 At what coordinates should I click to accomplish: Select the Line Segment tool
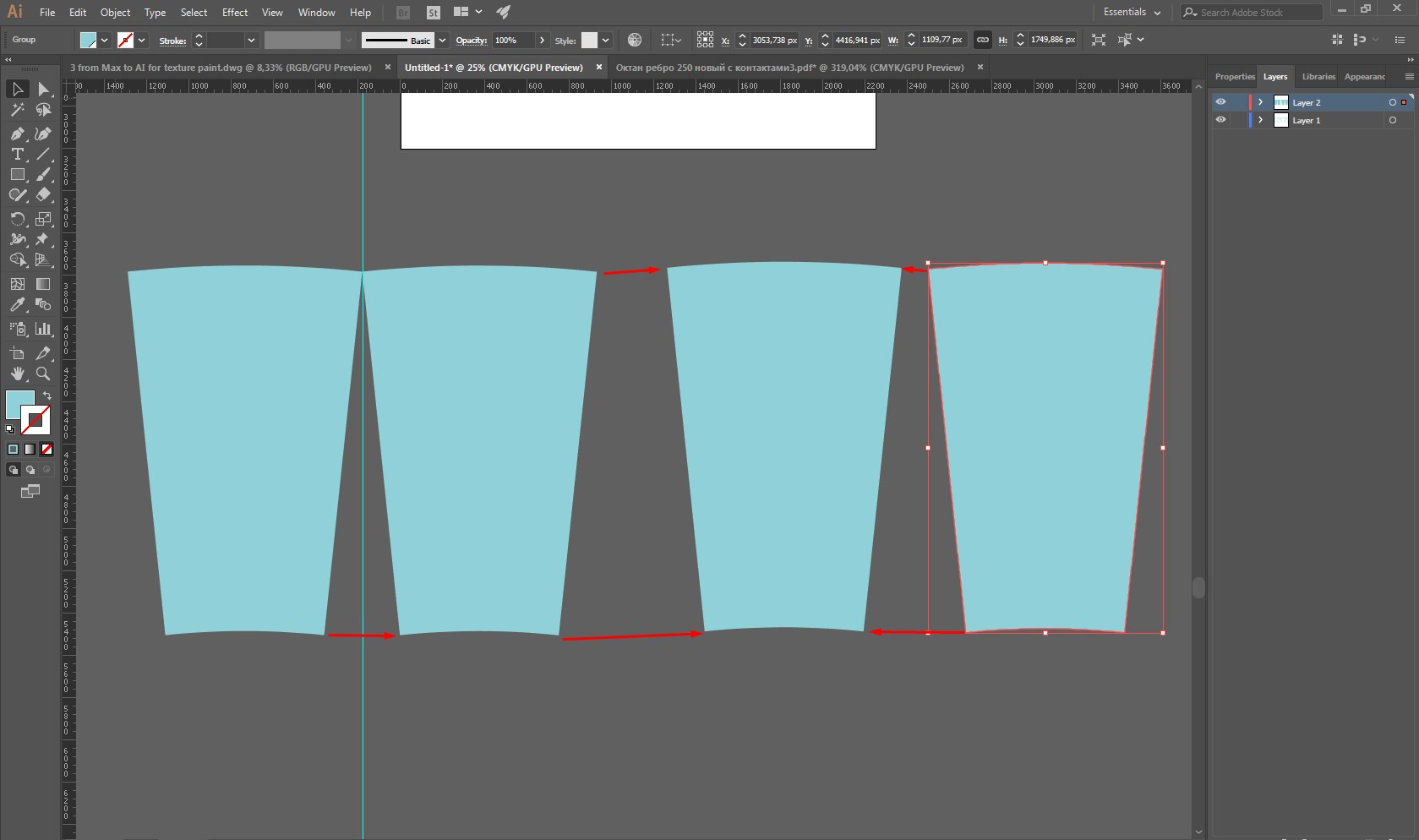pyautogui.click(x=43, y=154)
